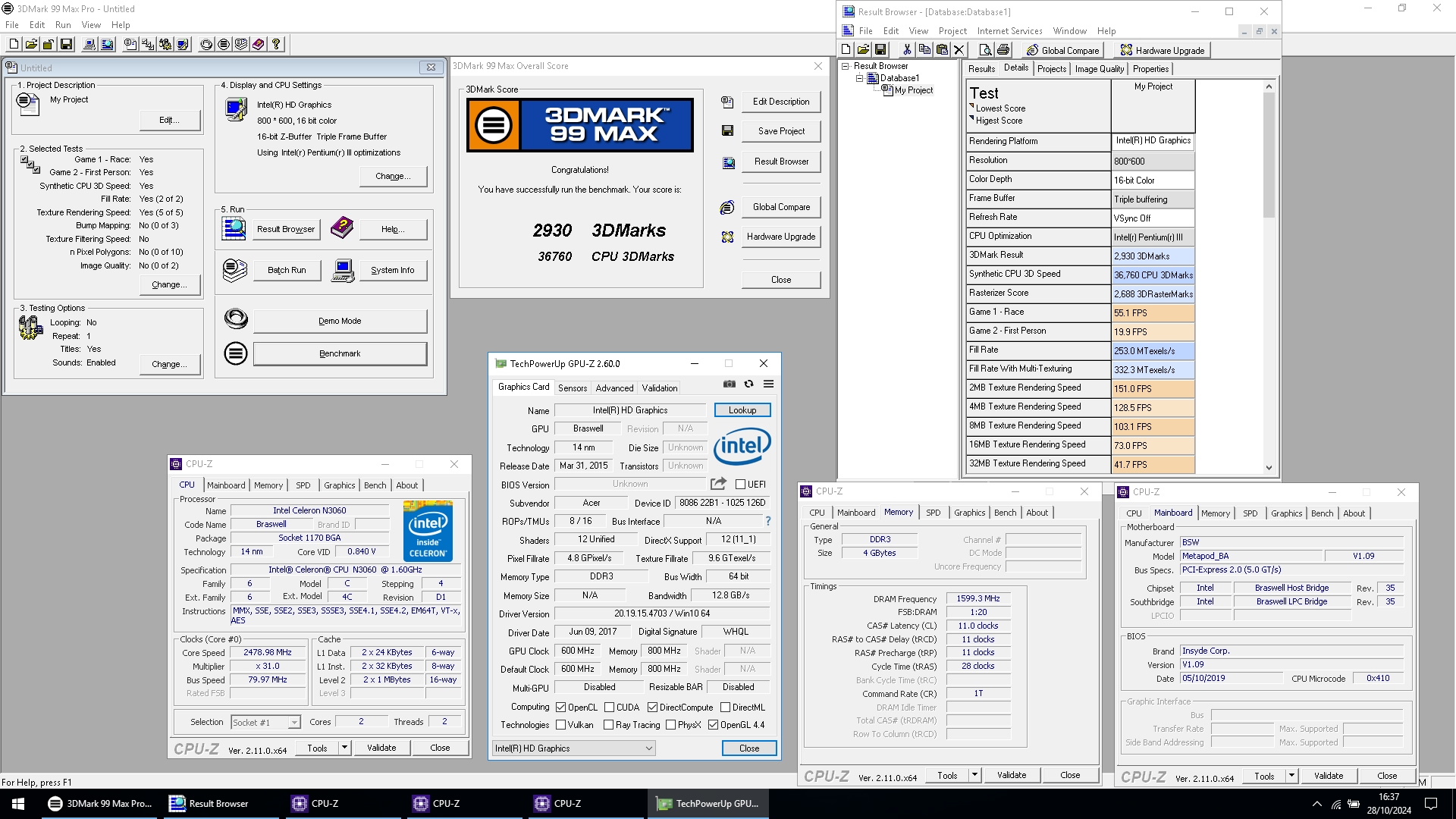Click Print Preview icon in Result Browser toolbar
Viewport: 1456px width, 819px height.
[x=985, y=50]
